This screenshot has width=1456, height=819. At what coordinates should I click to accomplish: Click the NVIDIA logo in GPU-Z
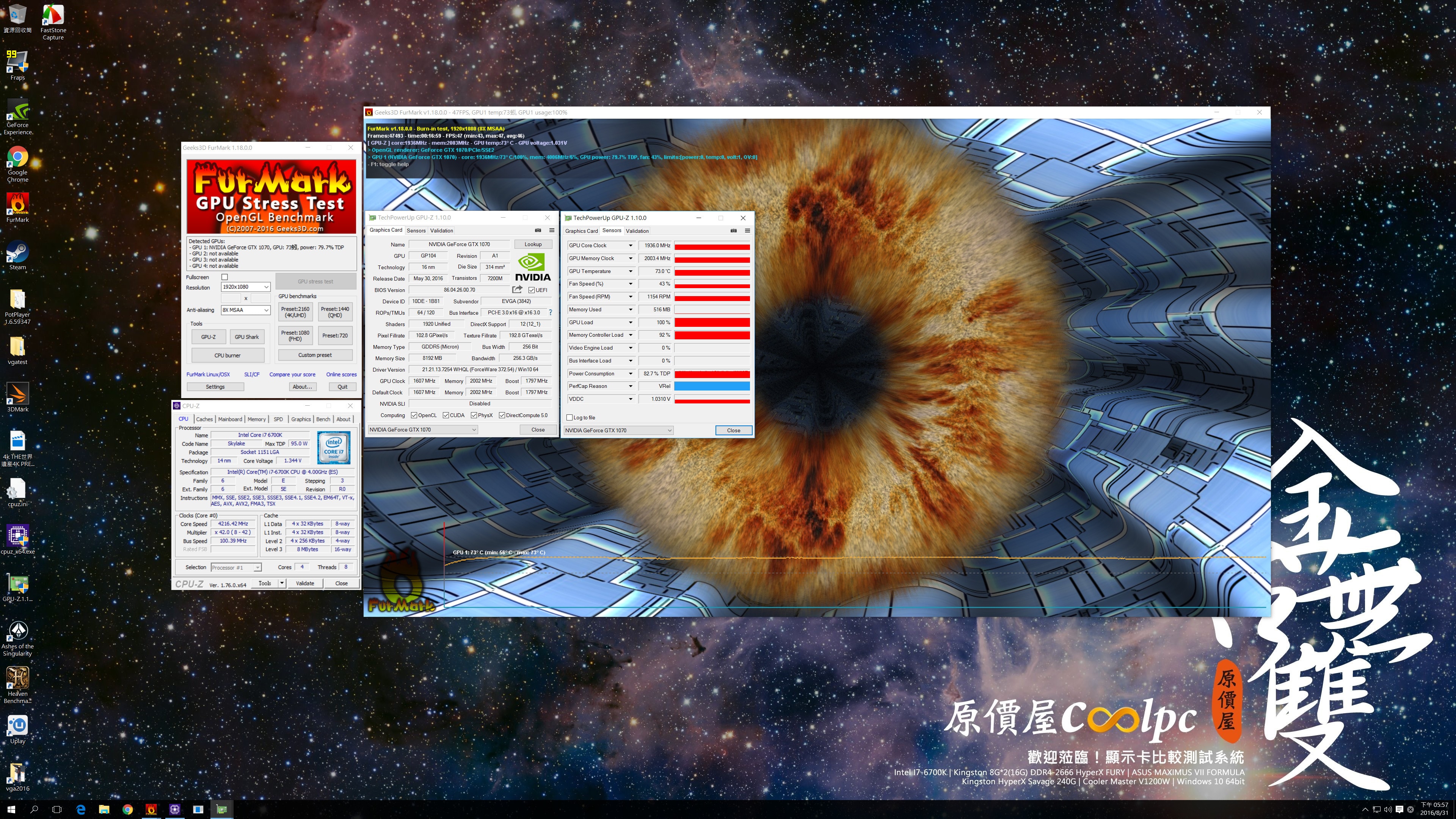tap(532, 267)
